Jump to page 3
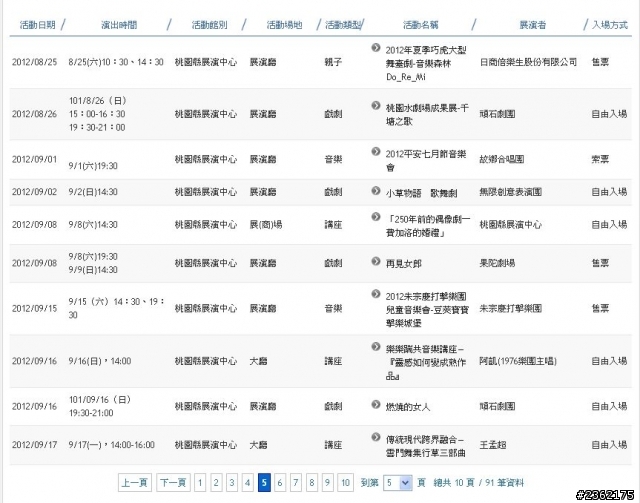 pos(232,483)
